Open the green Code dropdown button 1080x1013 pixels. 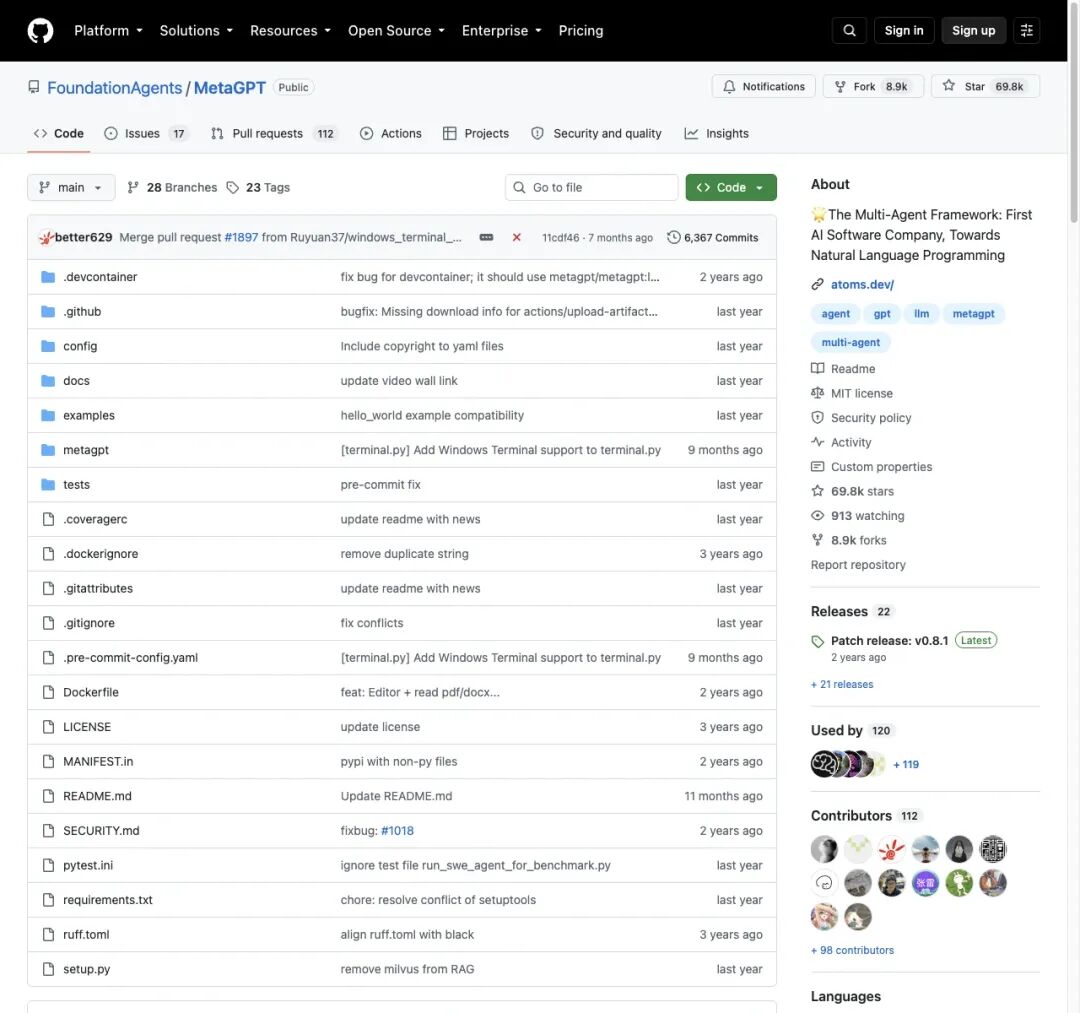tap(731, 187)
